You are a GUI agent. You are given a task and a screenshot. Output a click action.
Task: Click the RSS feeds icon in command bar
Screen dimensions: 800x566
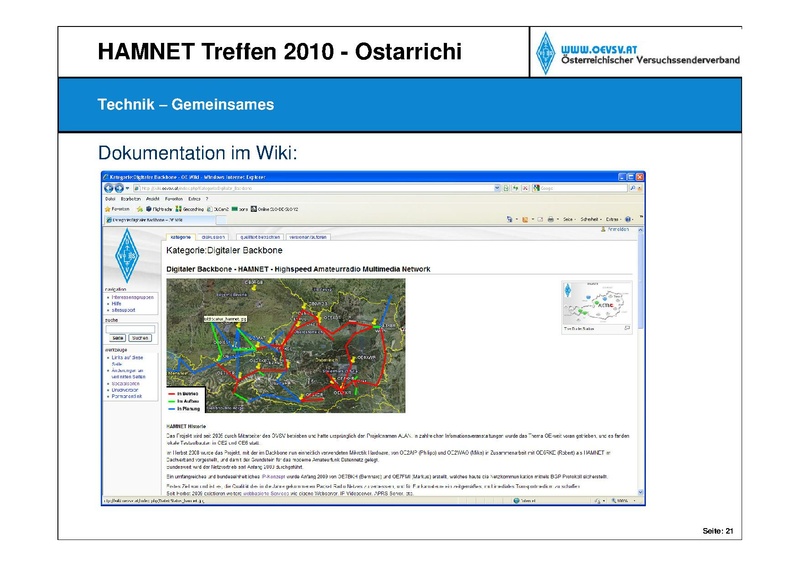[x=524, y=219]
